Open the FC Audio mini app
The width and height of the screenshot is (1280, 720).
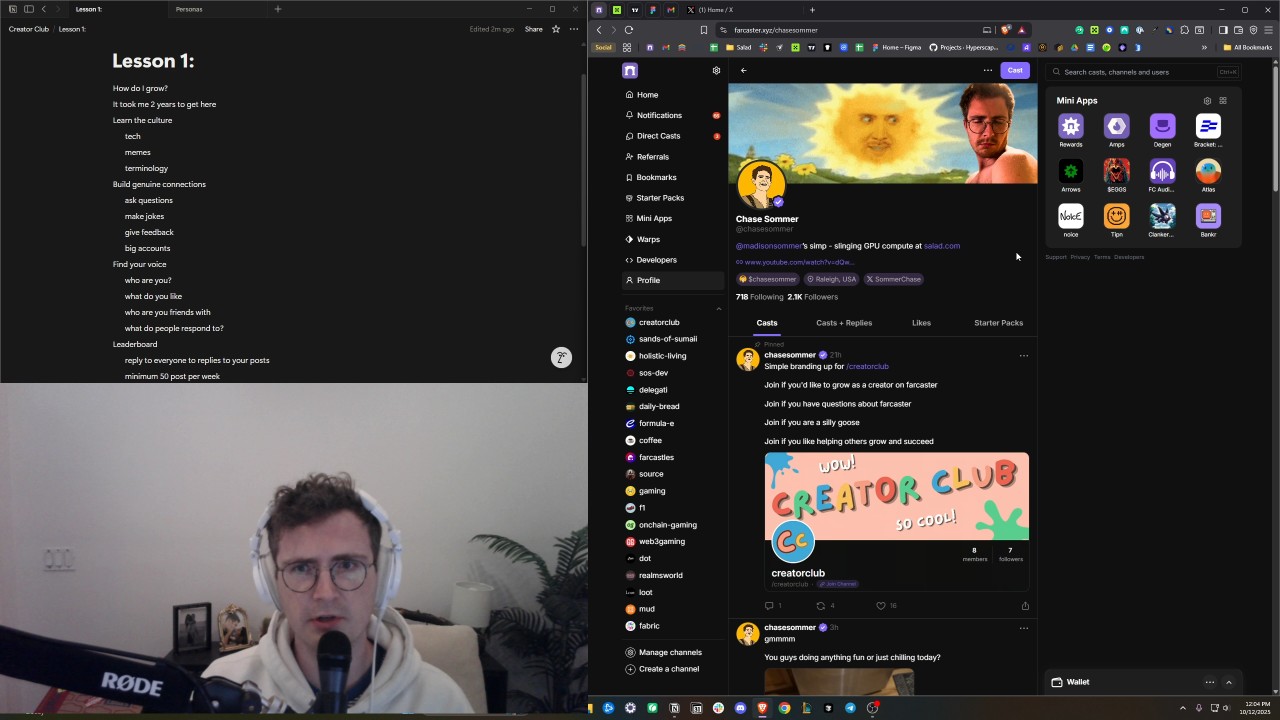click(x=1162, y=172)
